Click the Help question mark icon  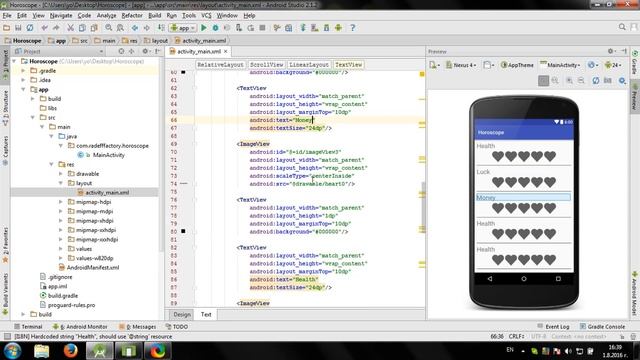(x=353, y=28)
